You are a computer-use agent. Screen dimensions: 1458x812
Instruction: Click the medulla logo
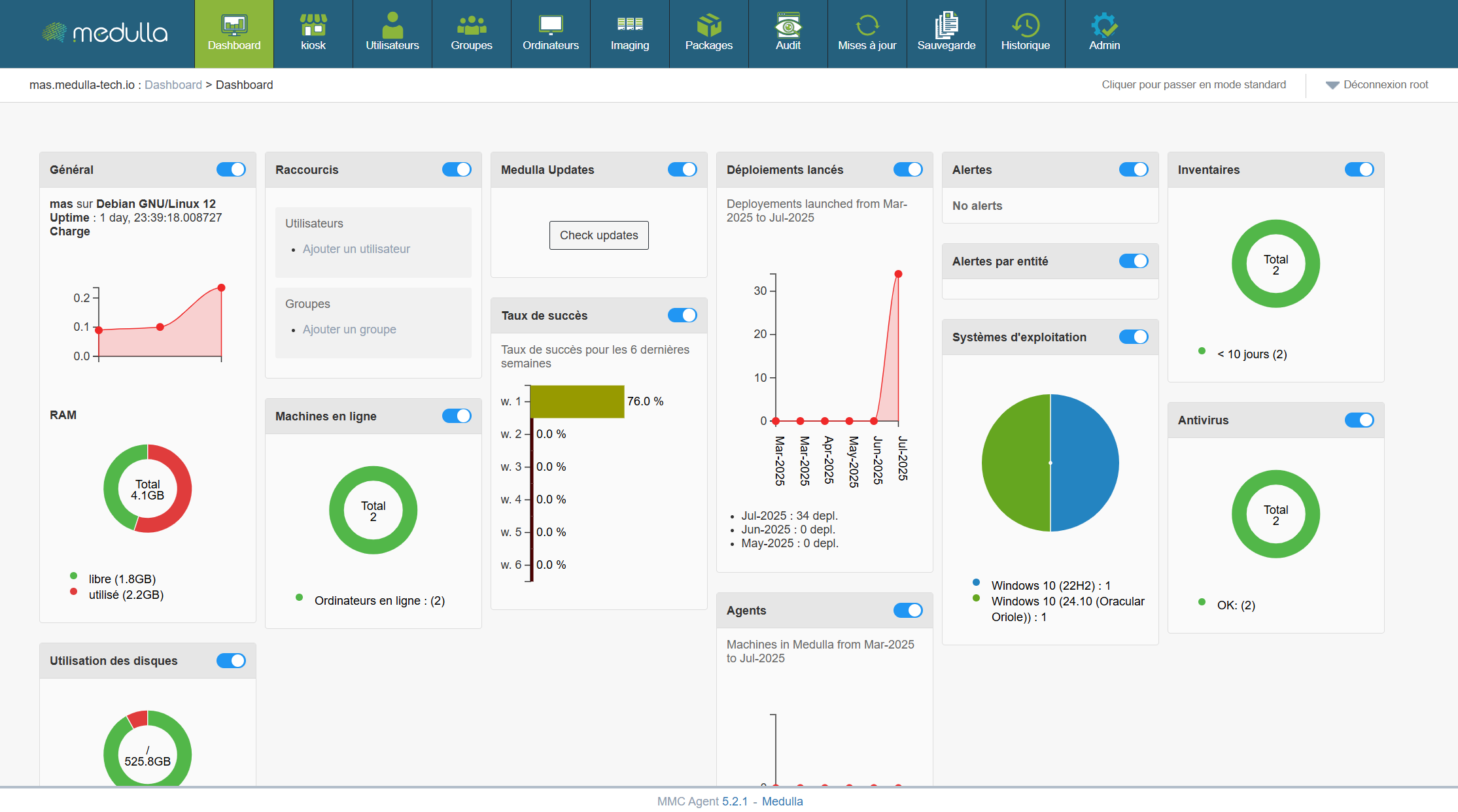(x=105, y=32)
